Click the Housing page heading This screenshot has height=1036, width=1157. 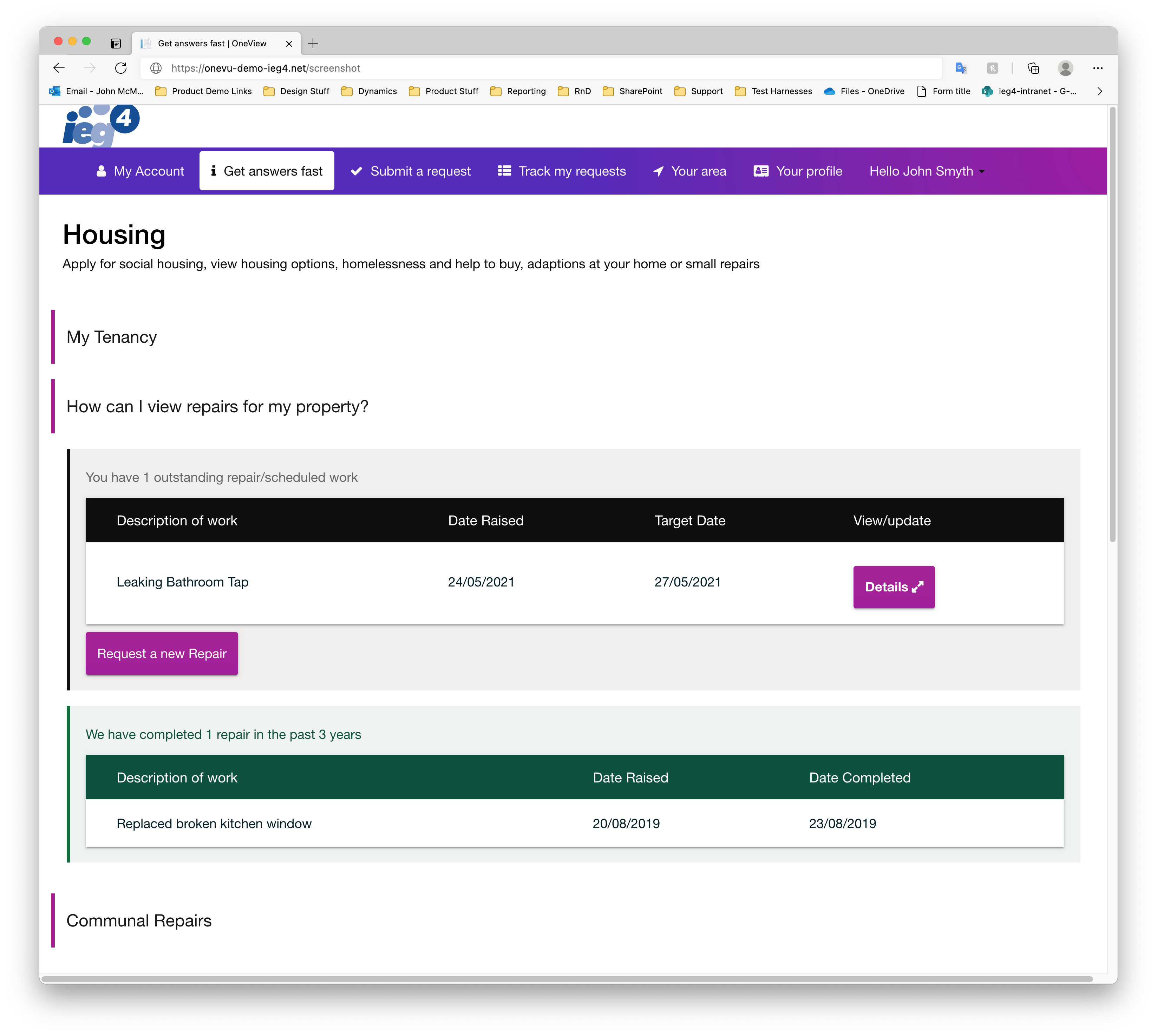tap(114, 235)
